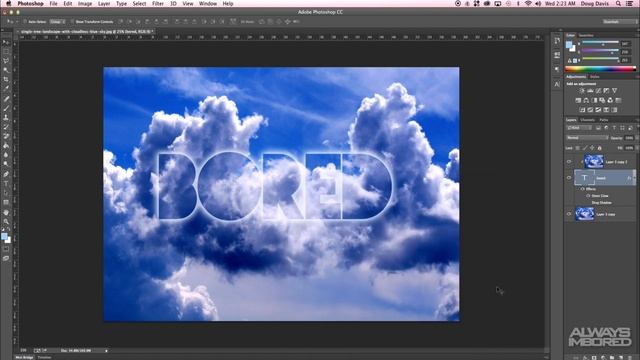Screen dimensions: 640x360
Task: Switch to the Styles tab
Action: [x=595, y=76]
